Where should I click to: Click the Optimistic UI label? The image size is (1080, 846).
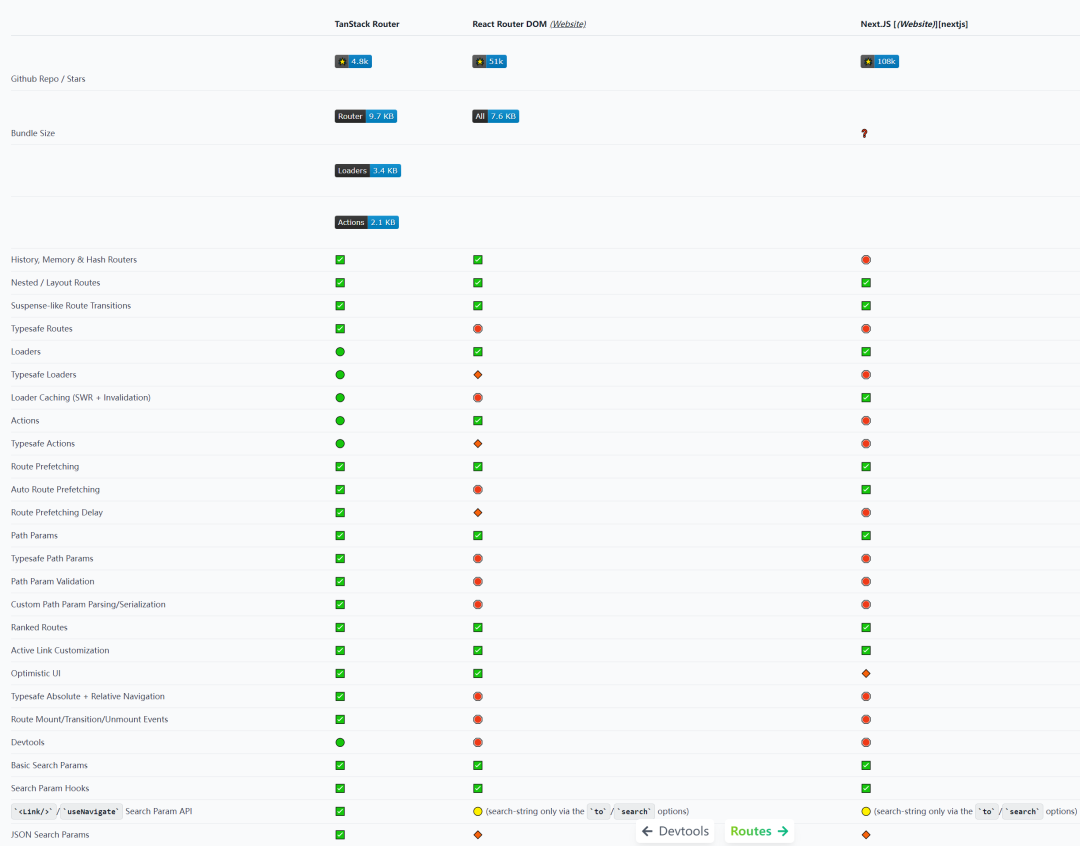click(36, 674)
